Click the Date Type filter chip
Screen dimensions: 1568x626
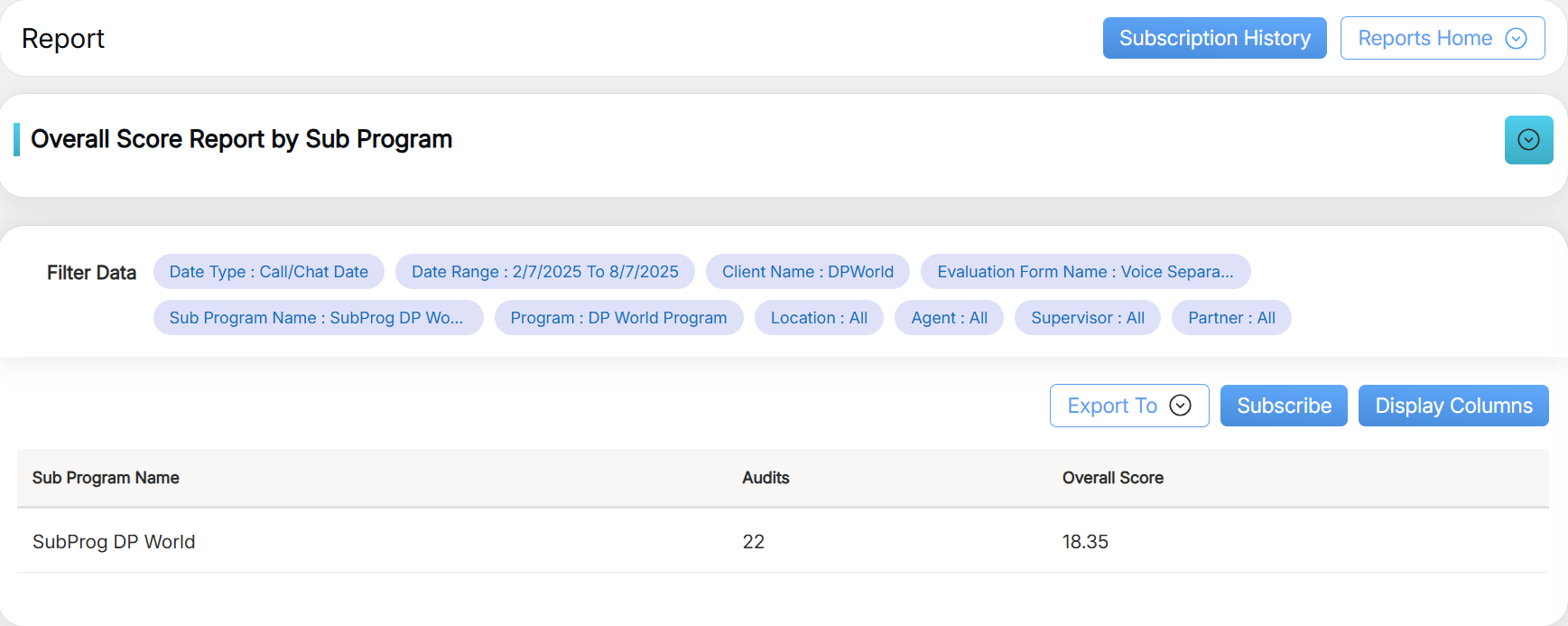(268, 272)
